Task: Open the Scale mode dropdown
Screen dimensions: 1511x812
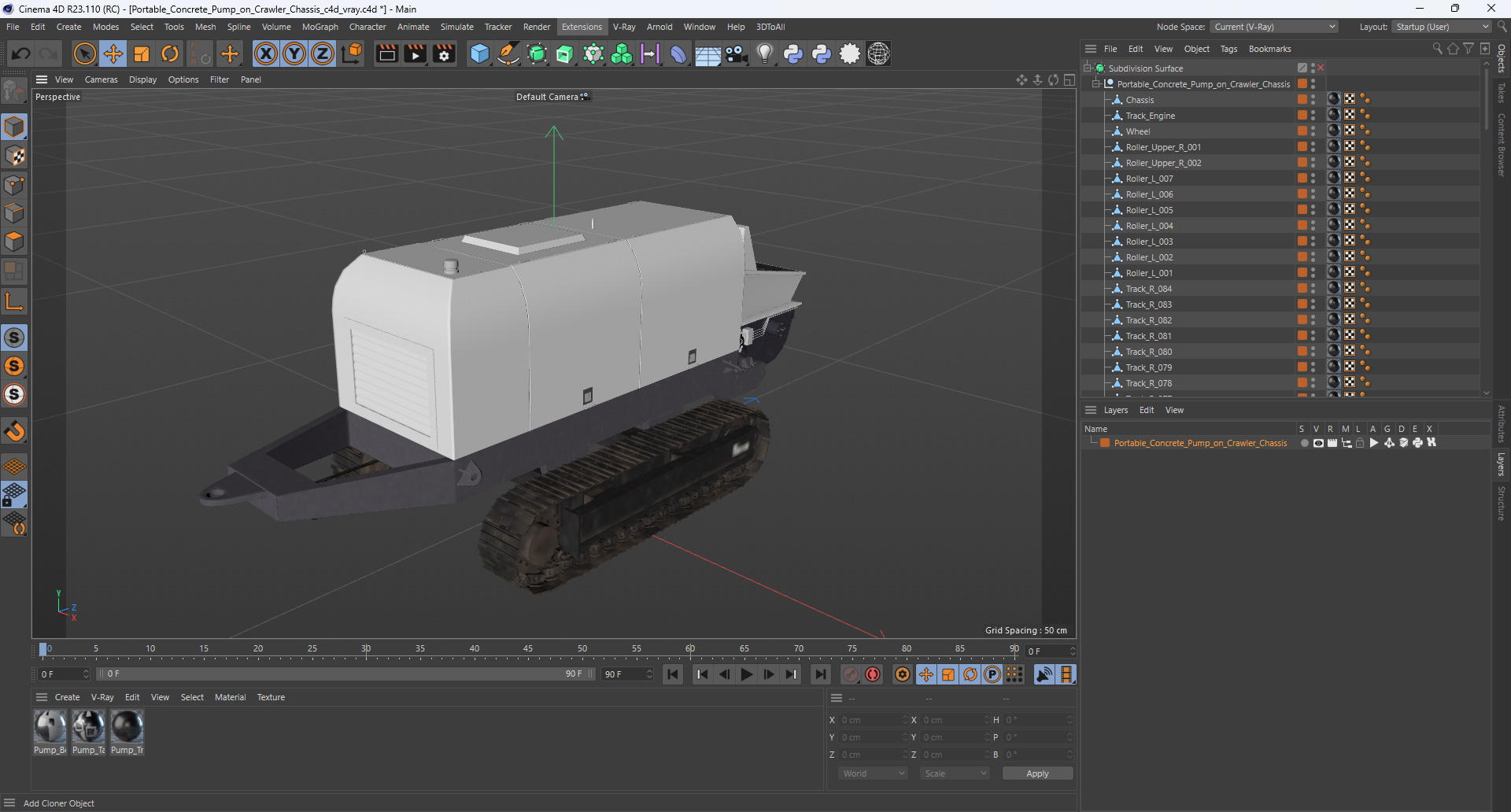Action: coord(955,773)
